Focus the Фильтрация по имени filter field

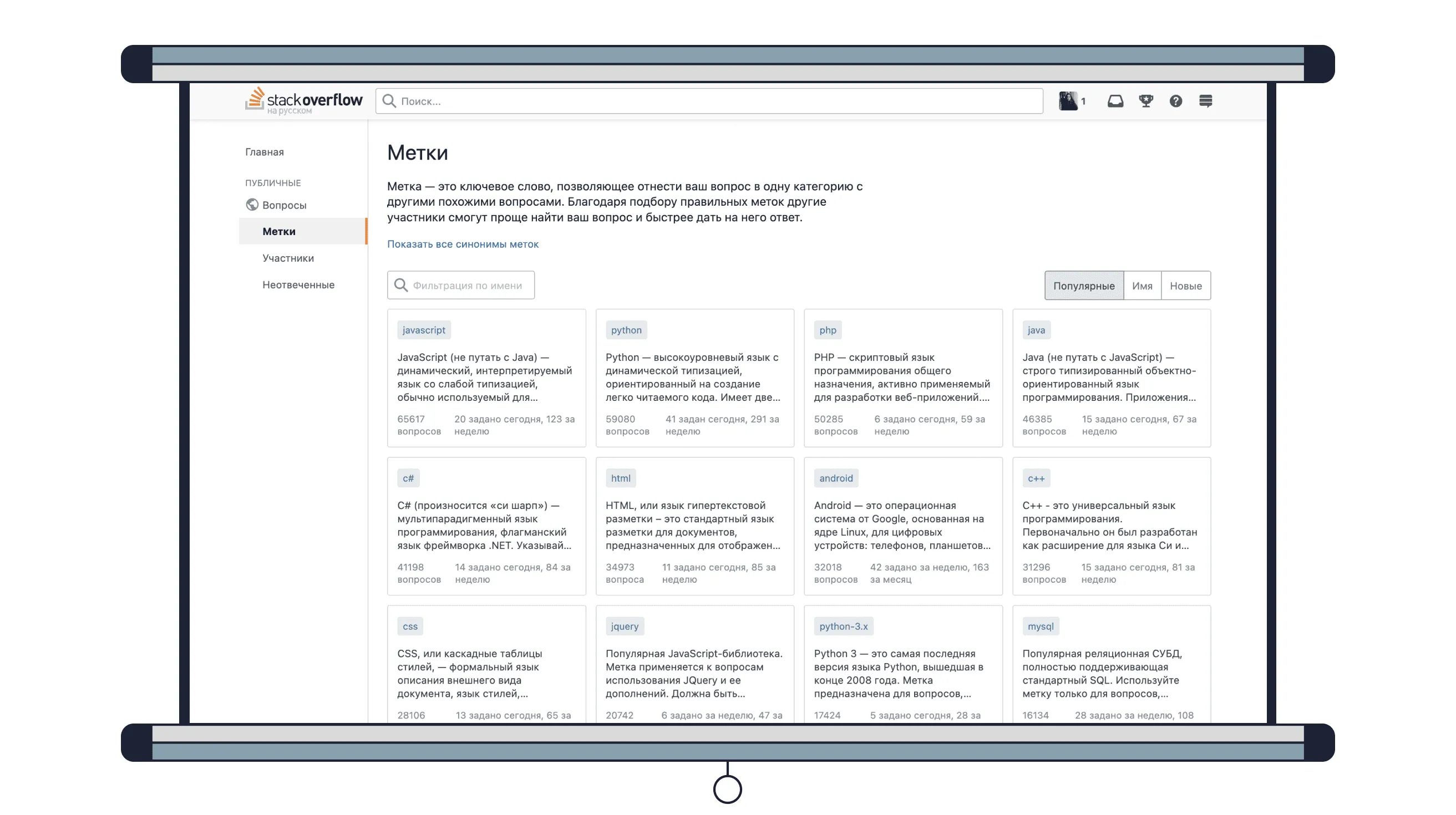[x=461, y=285]
